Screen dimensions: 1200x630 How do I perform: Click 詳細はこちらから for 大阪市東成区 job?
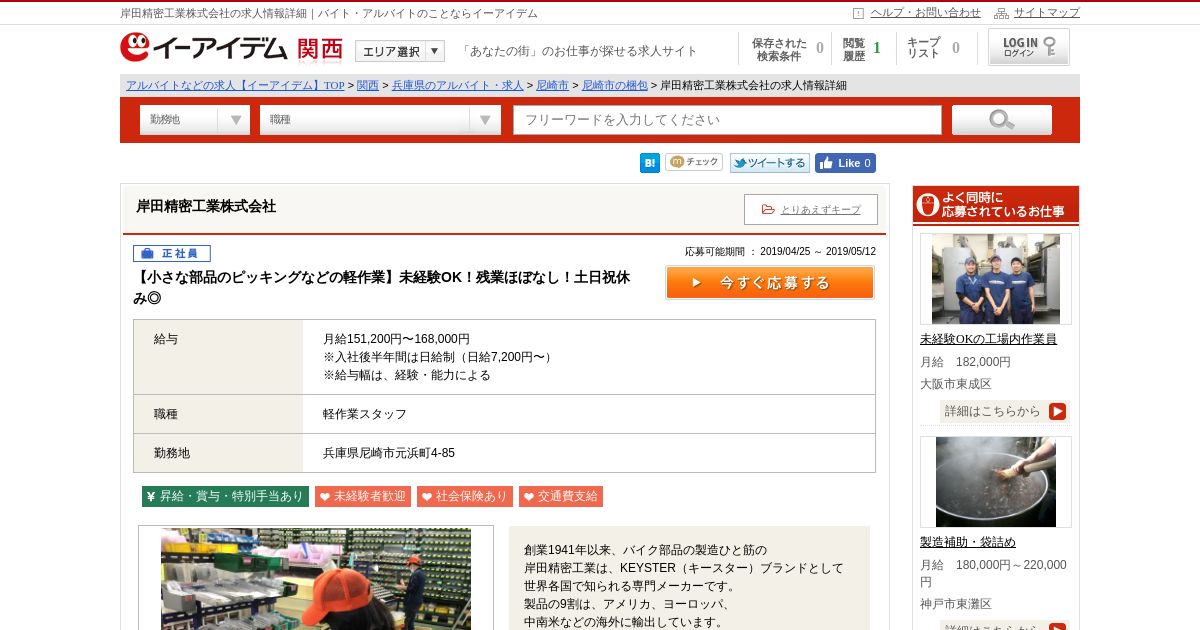[x=1005, y=411]
